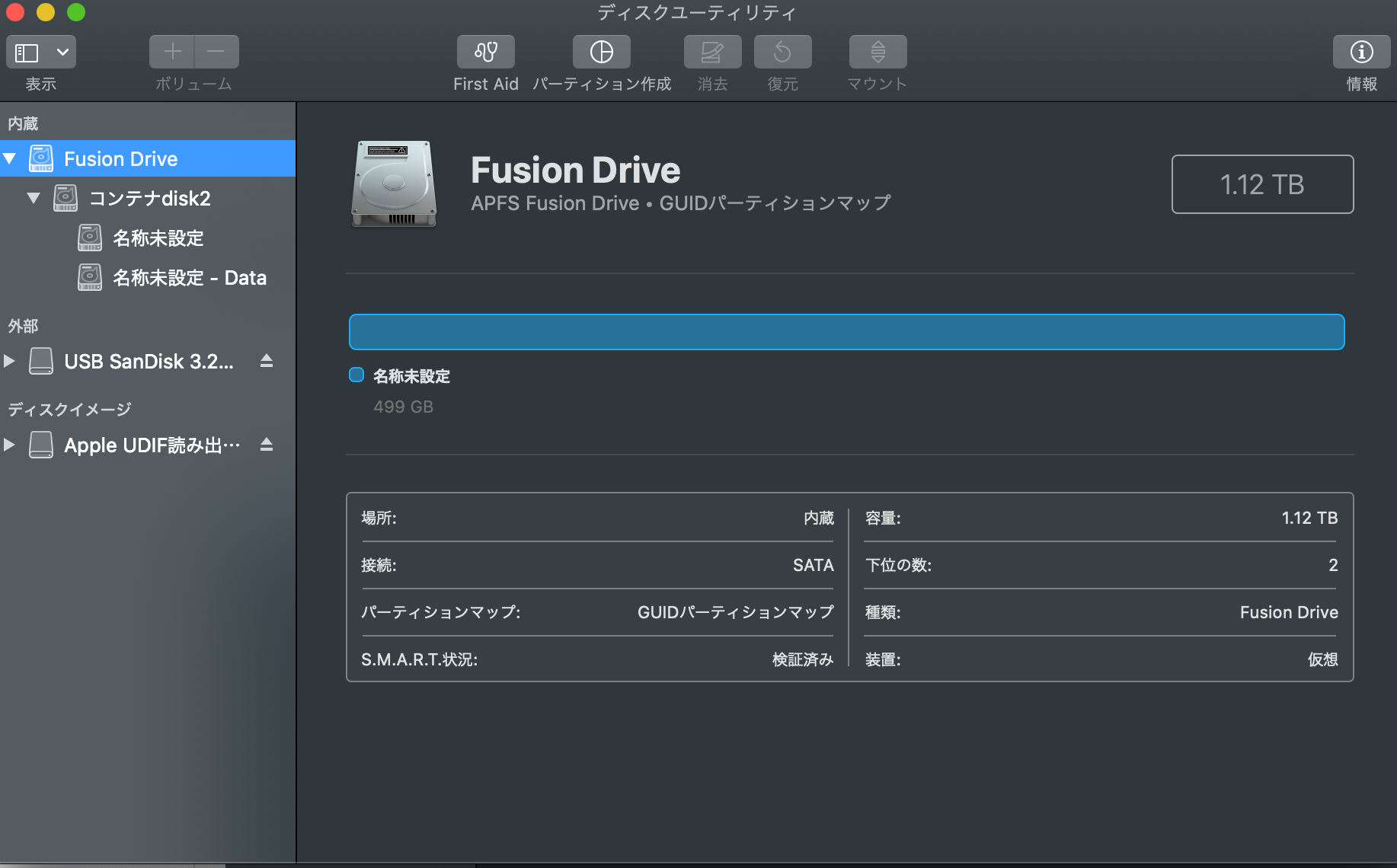Screen dimensions: 1397x868
Task: Click the マウント mount toolbar icon
Action: (878, 52)
